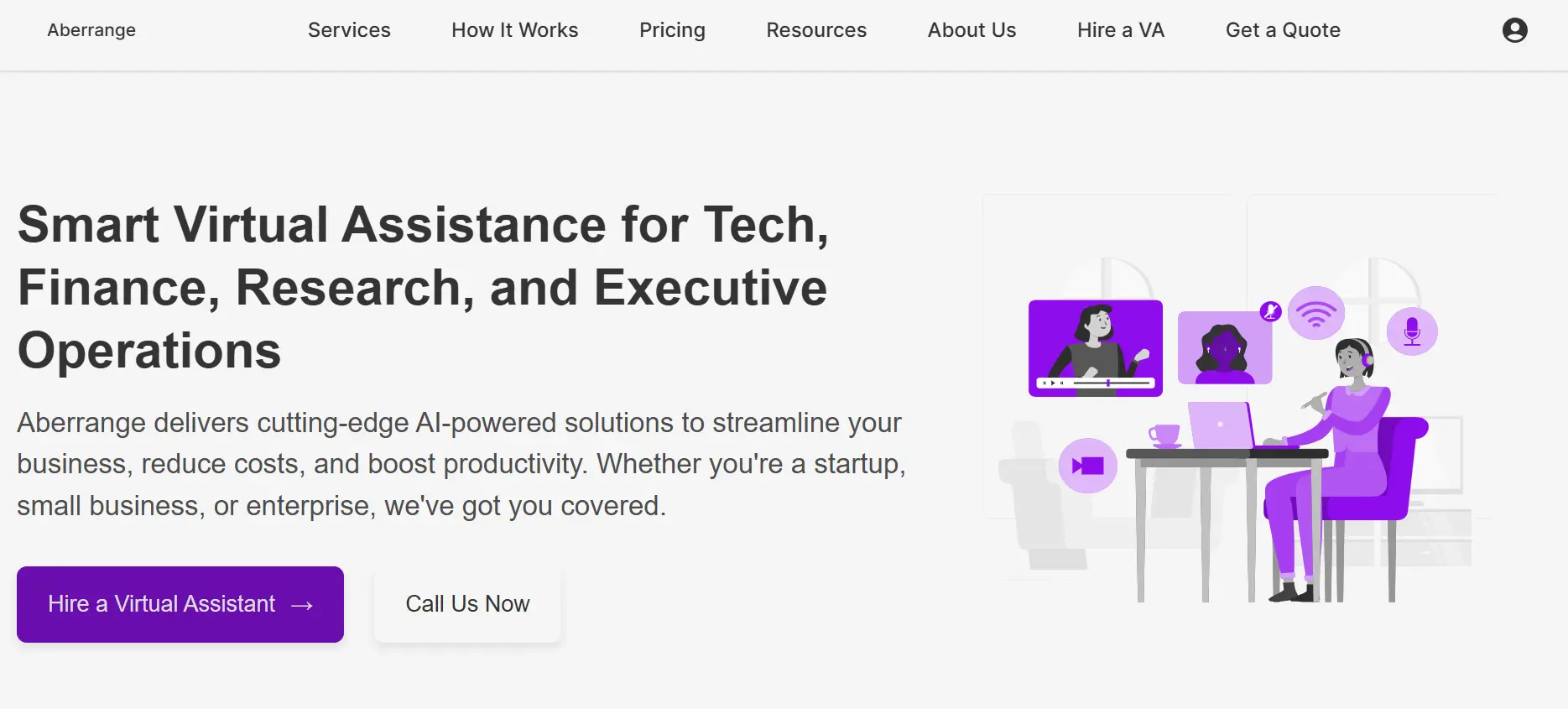Viewport: 1568px width, 709px height.
Task: Click Get a Quote in navbar
Action: 1282,30
